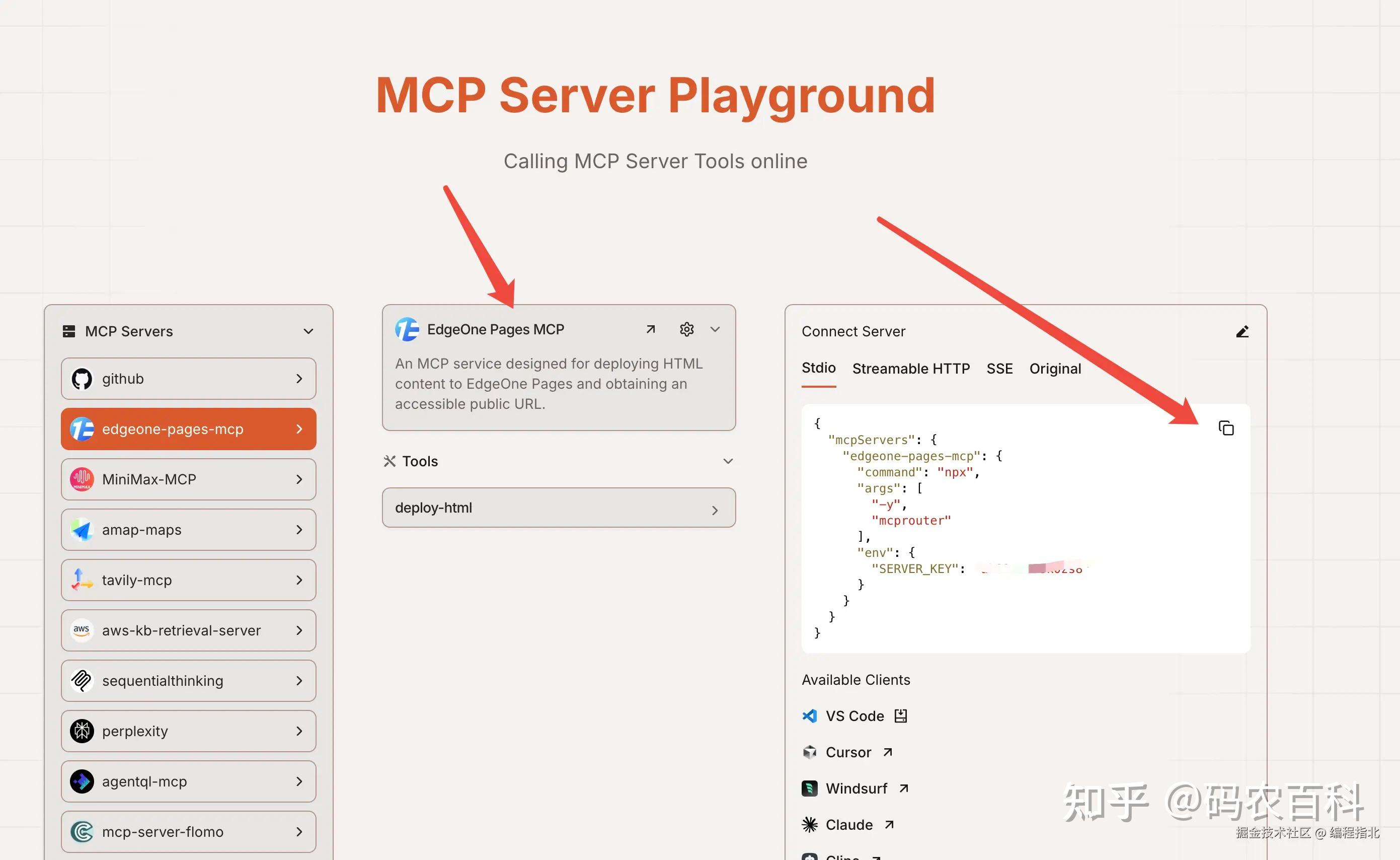
Task: Launch Cursor client link
Action: pyautogui.click(x=848, y=752)
